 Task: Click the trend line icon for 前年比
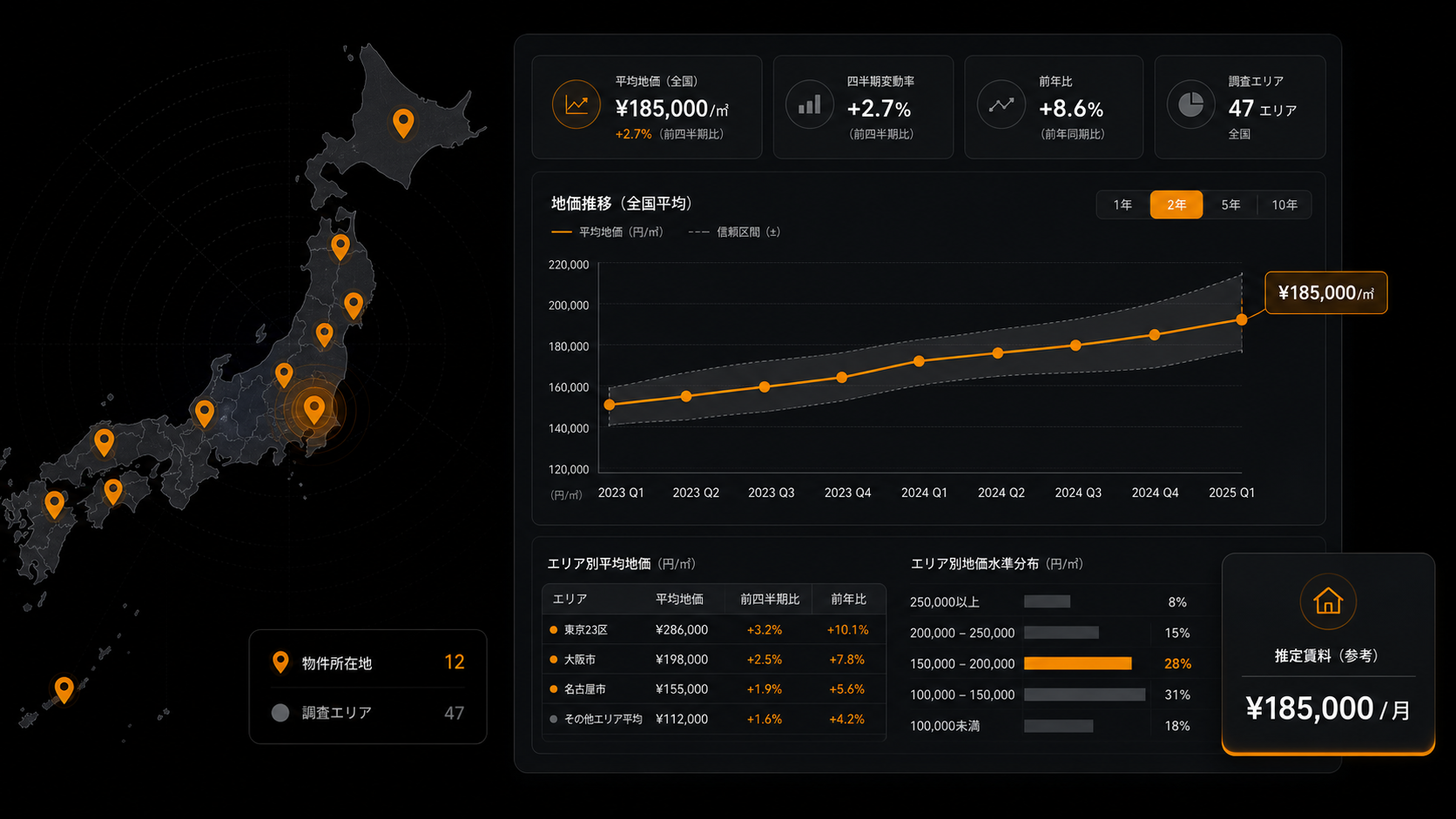(1001, 104)
